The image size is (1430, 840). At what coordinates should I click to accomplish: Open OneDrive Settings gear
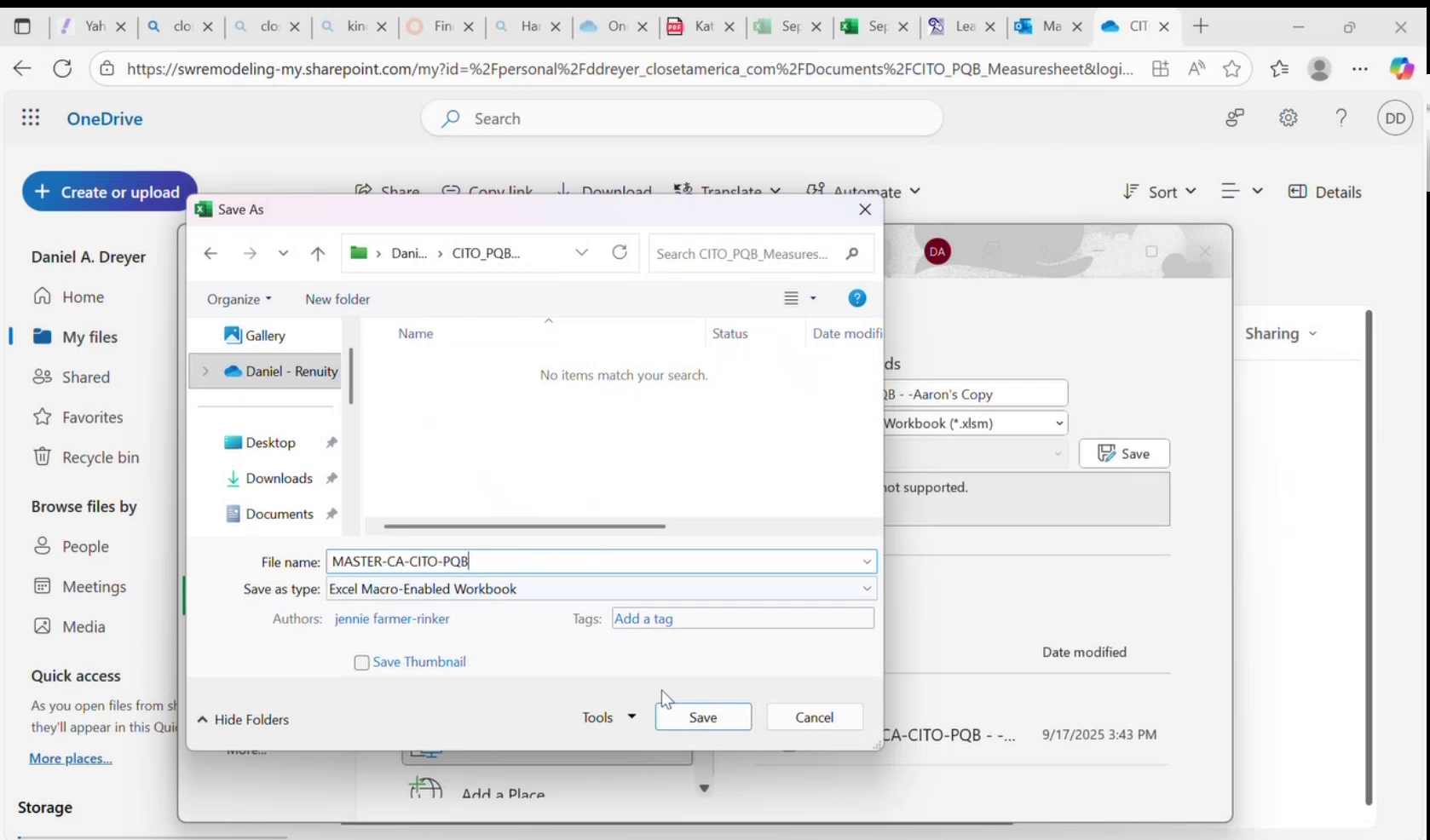point(1288,118)
